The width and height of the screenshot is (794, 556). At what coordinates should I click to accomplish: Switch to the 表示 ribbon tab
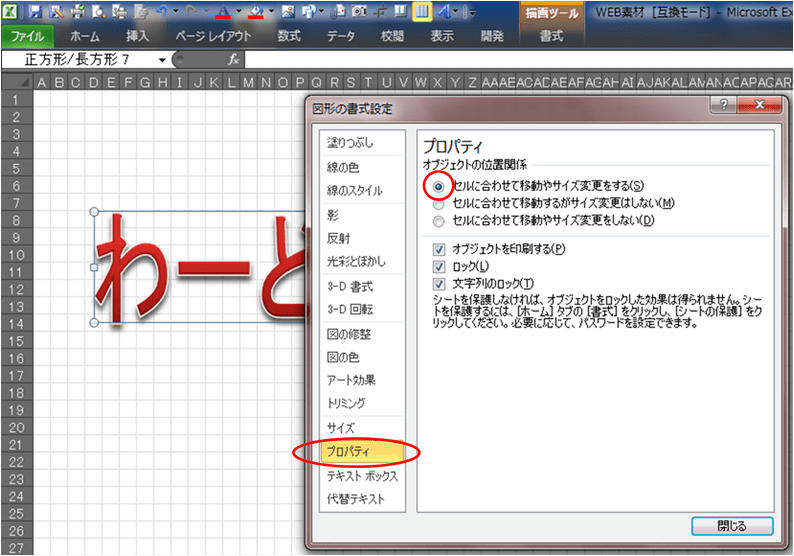[x=442, y=36]
